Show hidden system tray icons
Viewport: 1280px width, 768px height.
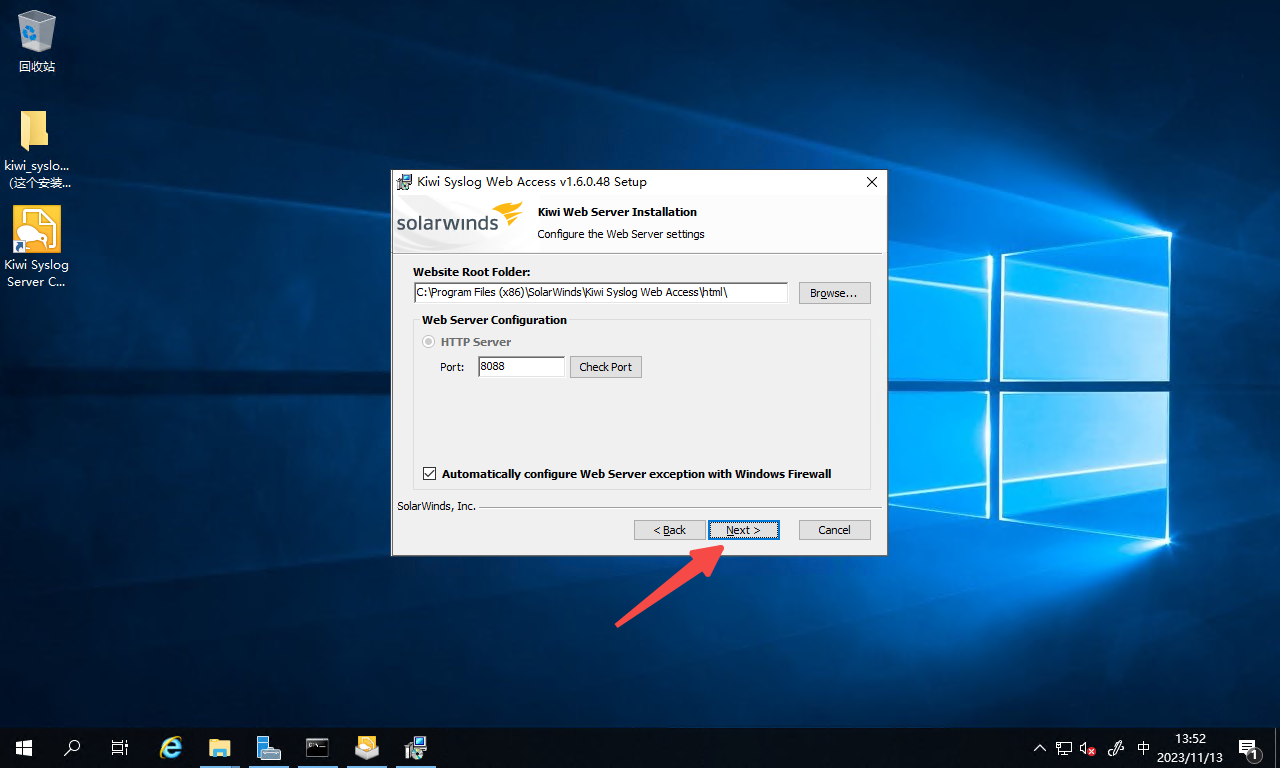click(1040, 748)
